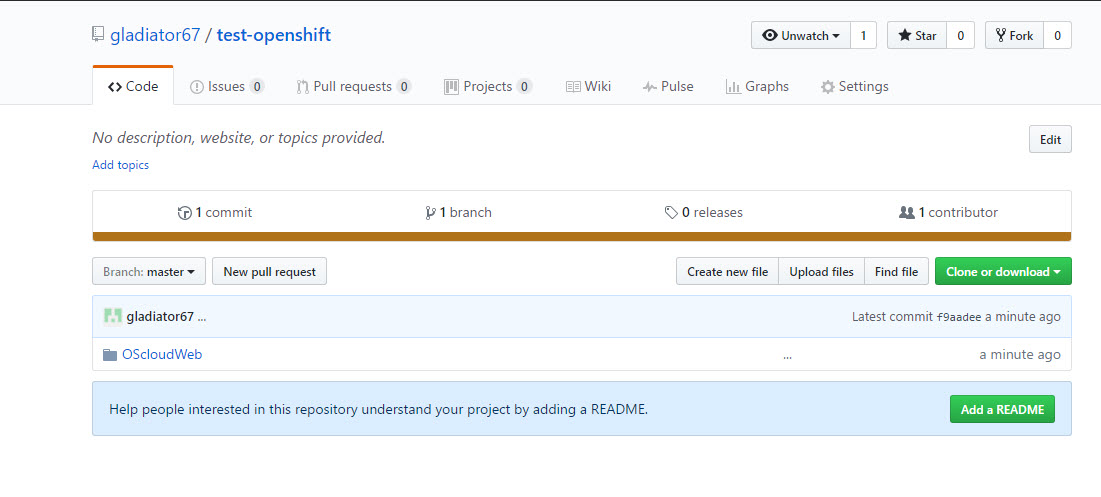Open the Pull requests tab
This screenshot has height=497, width=1101.
coord(352,86)
